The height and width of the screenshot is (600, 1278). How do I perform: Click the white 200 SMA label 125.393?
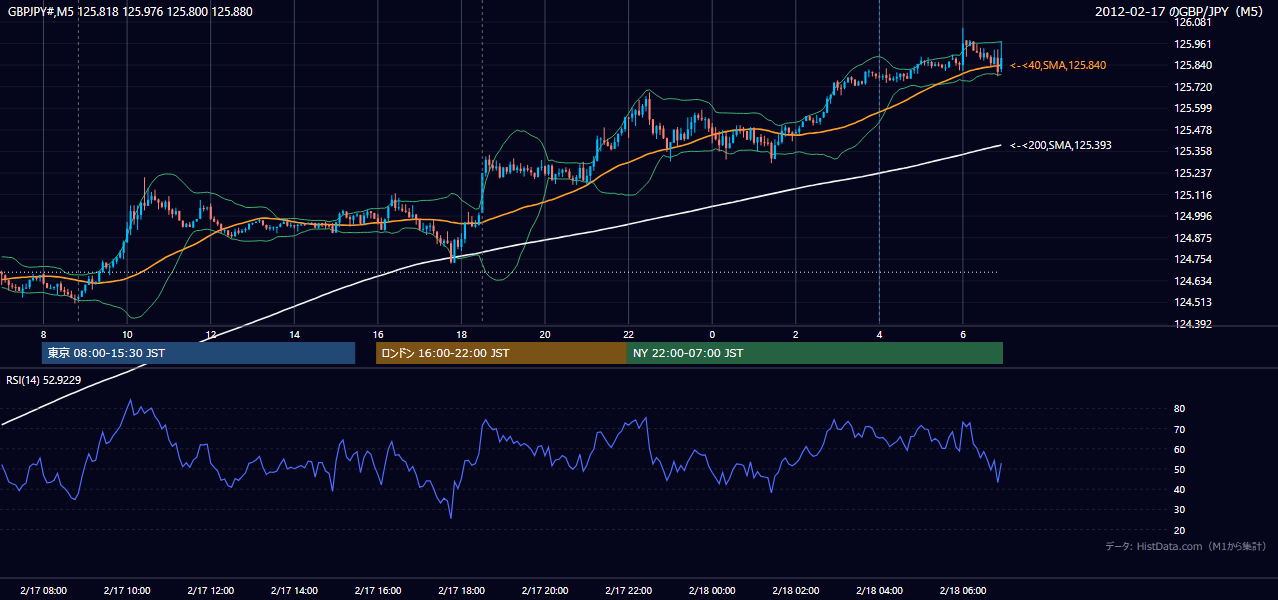(1061, 145)
